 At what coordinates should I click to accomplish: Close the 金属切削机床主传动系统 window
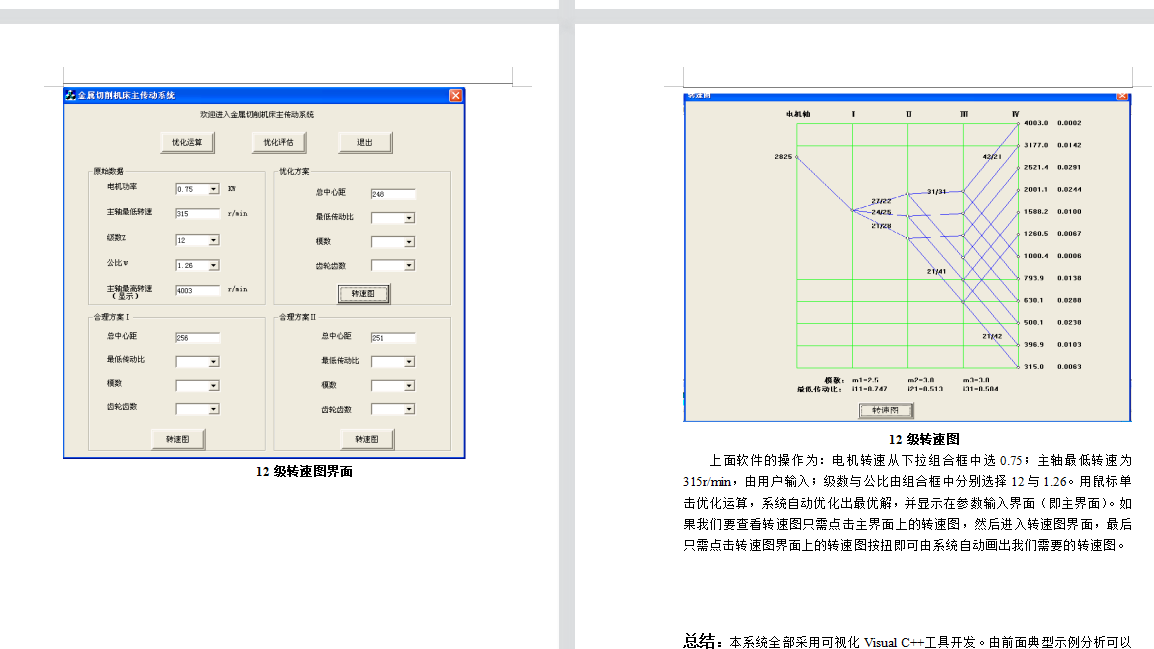point(456,96)
